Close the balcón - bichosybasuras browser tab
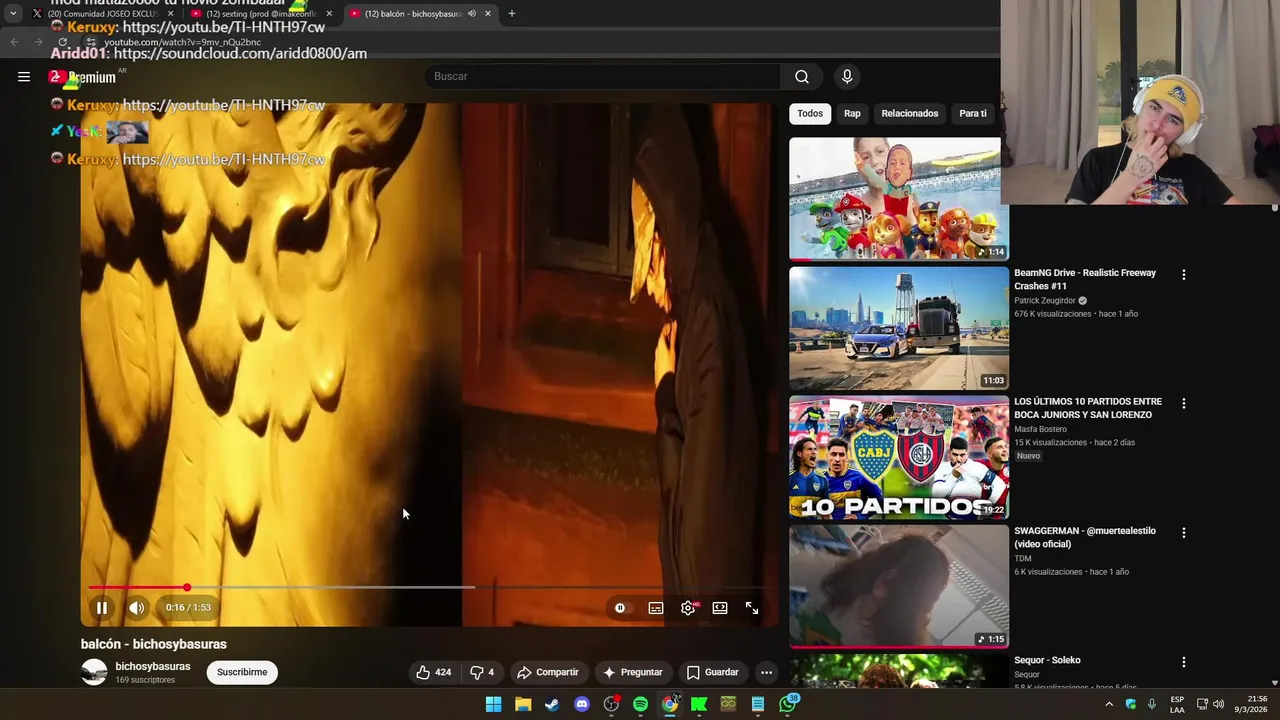 (x=488, y=14)
